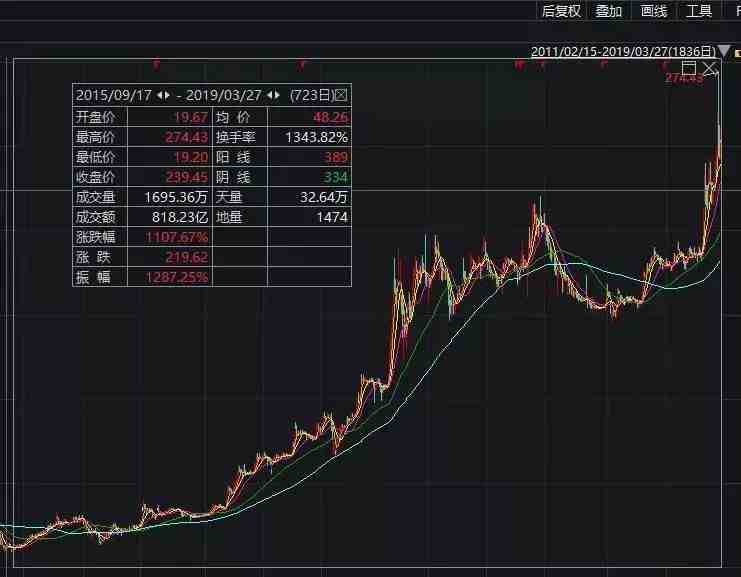The image size is (741, 577).
Task: Maximize the range statistics chart window
Action: pyautogui.click(x=689, y=68)
